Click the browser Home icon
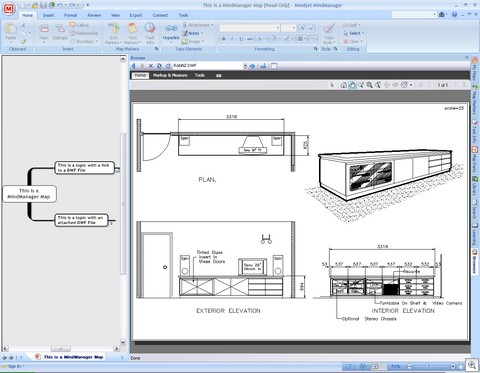 [x=168, y=66]
